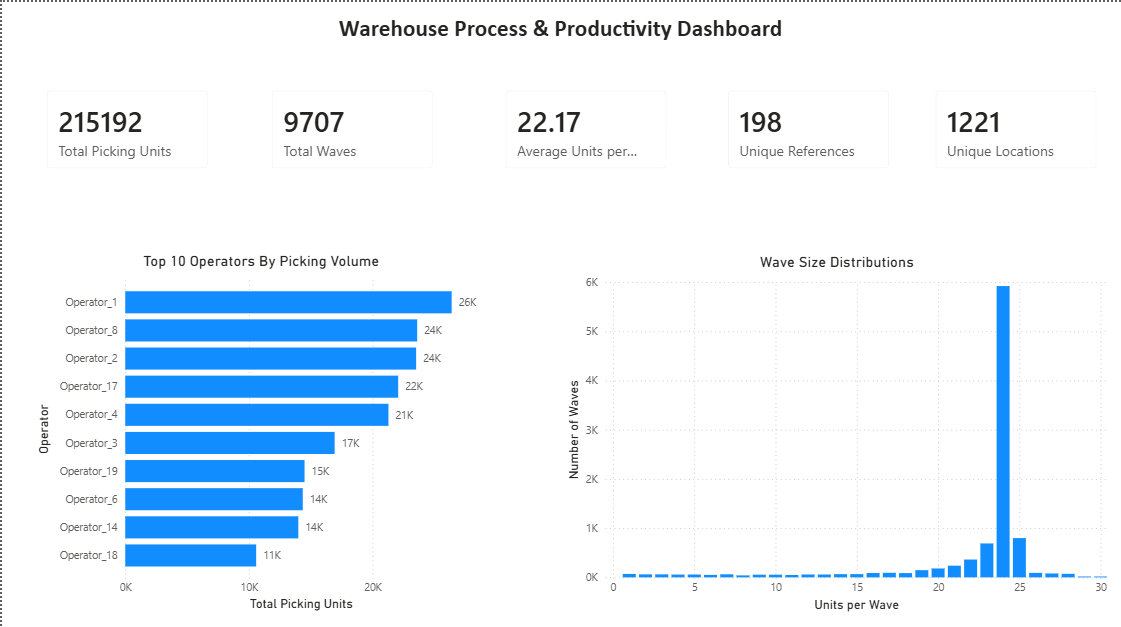Click the 10K tick on the picking units axis
The image size is (1121, 627).
[x=250, y=587]
